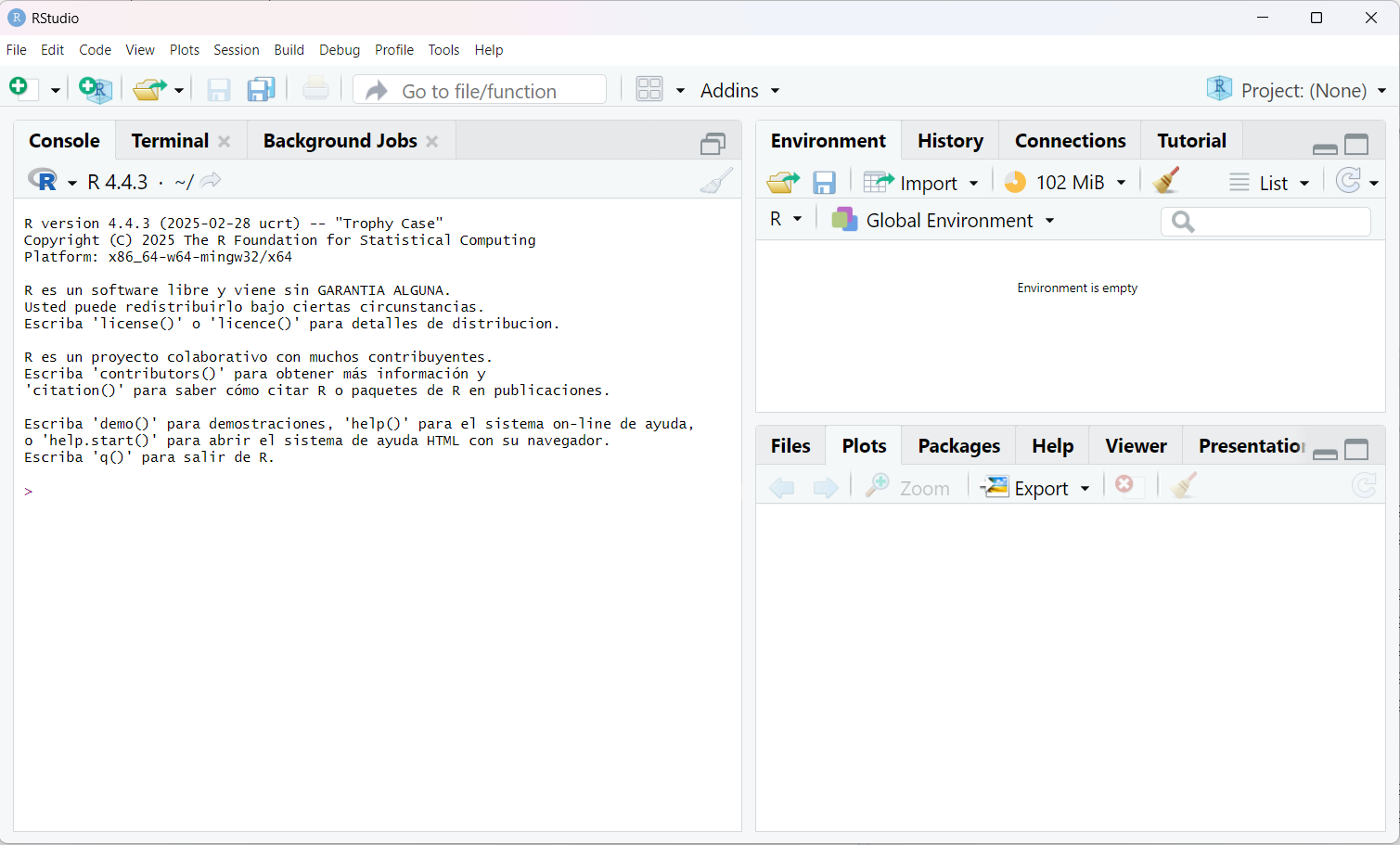The image size is (1400, 845).
Task: Click the Export plot button
Action: (1035, 488)
